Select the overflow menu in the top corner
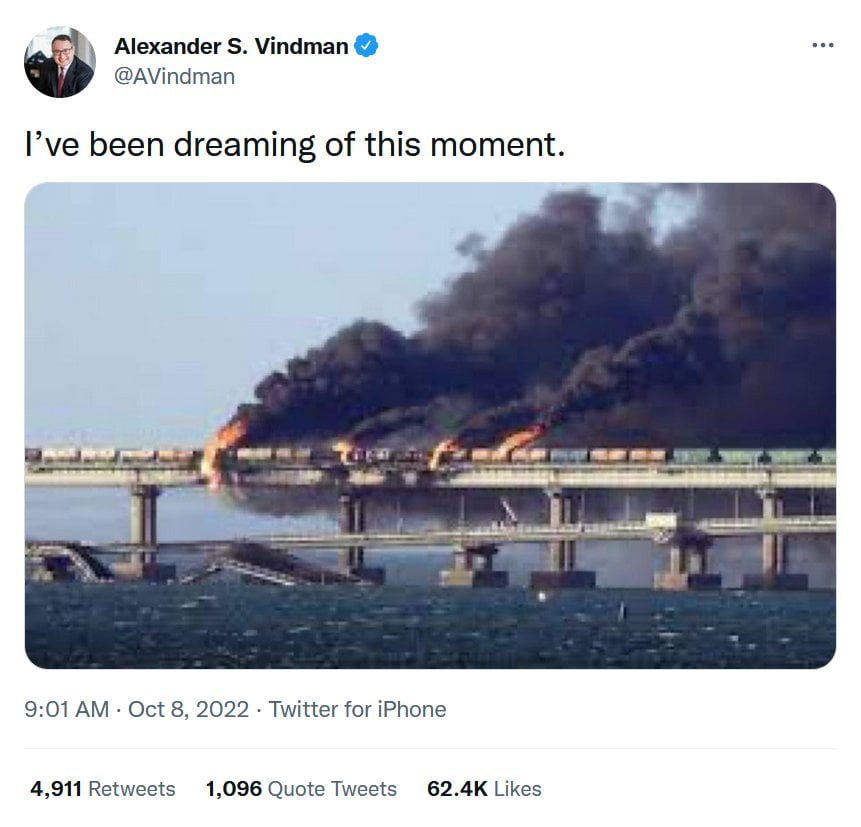 822,44
